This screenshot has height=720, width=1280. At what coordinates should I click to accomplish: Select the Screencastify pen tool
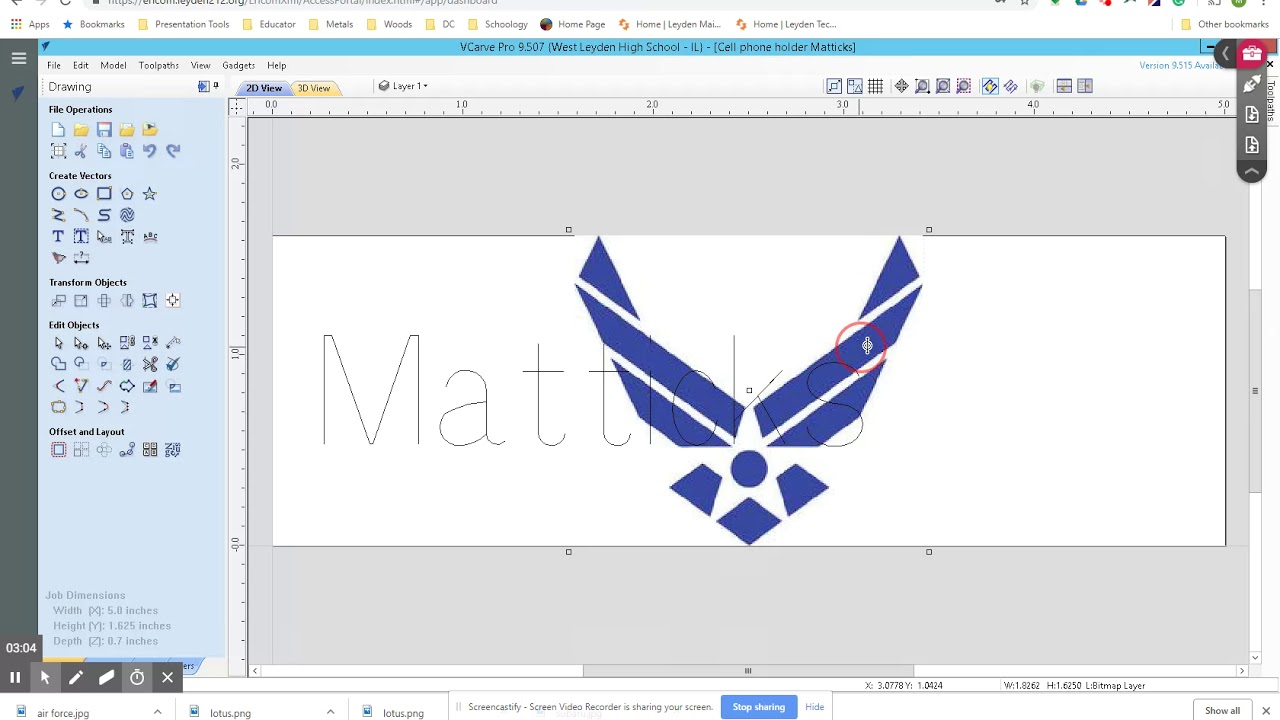coord(76,678)
